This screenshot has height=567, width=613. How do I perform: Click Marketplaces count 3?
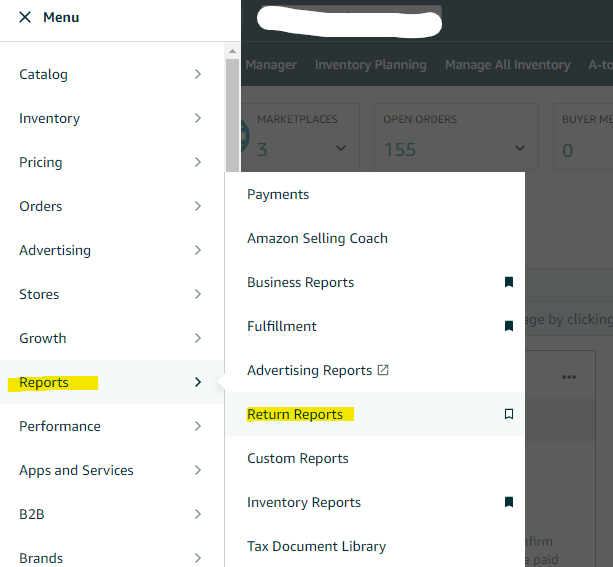click(262, 150)
